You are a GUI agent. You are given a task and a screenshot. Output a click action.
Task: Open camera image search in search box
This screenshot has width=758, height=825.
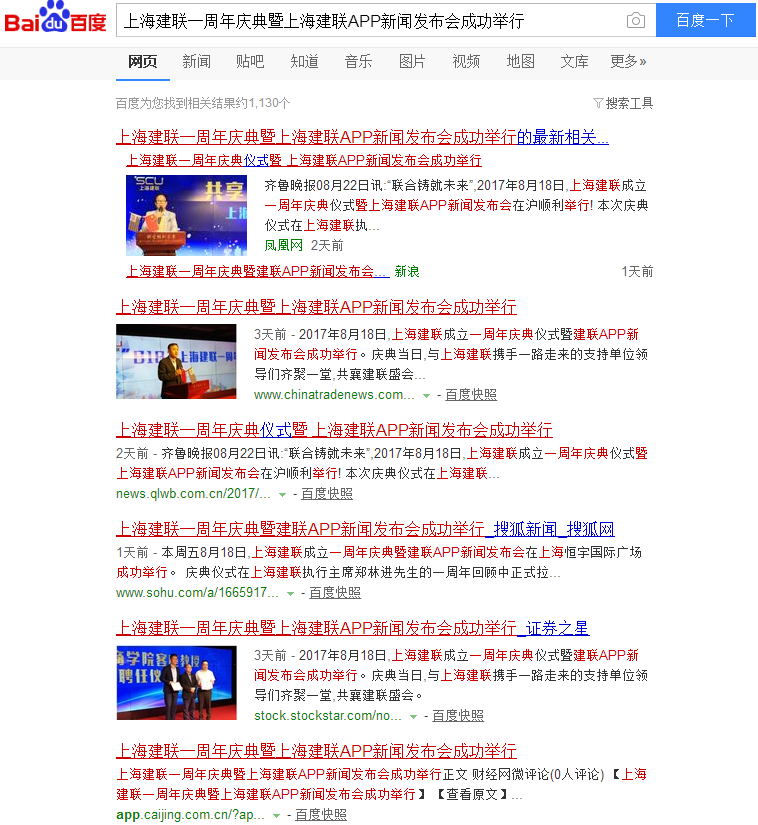pyautogui.click(x=635, y=21)
